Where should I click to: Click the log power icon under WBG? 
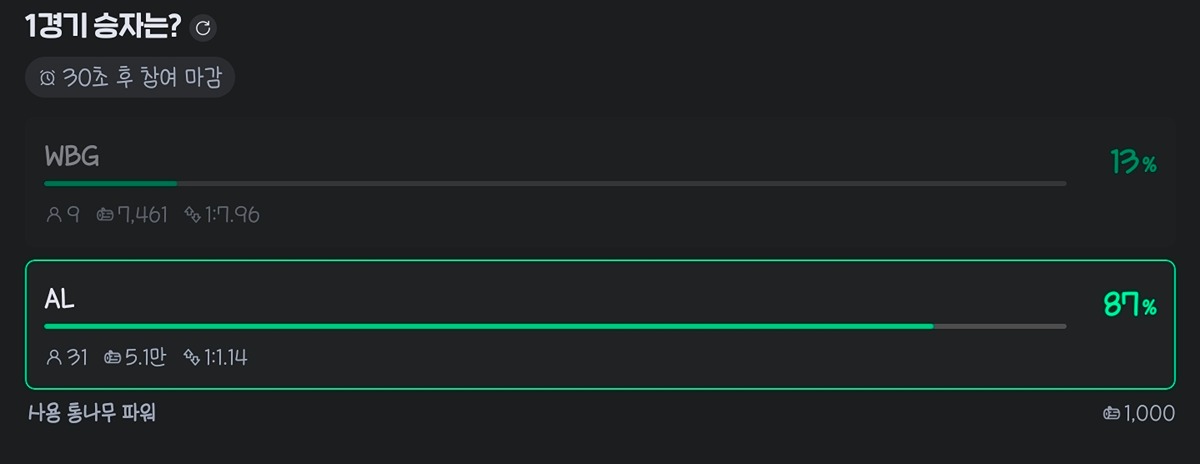click(106, 214)
